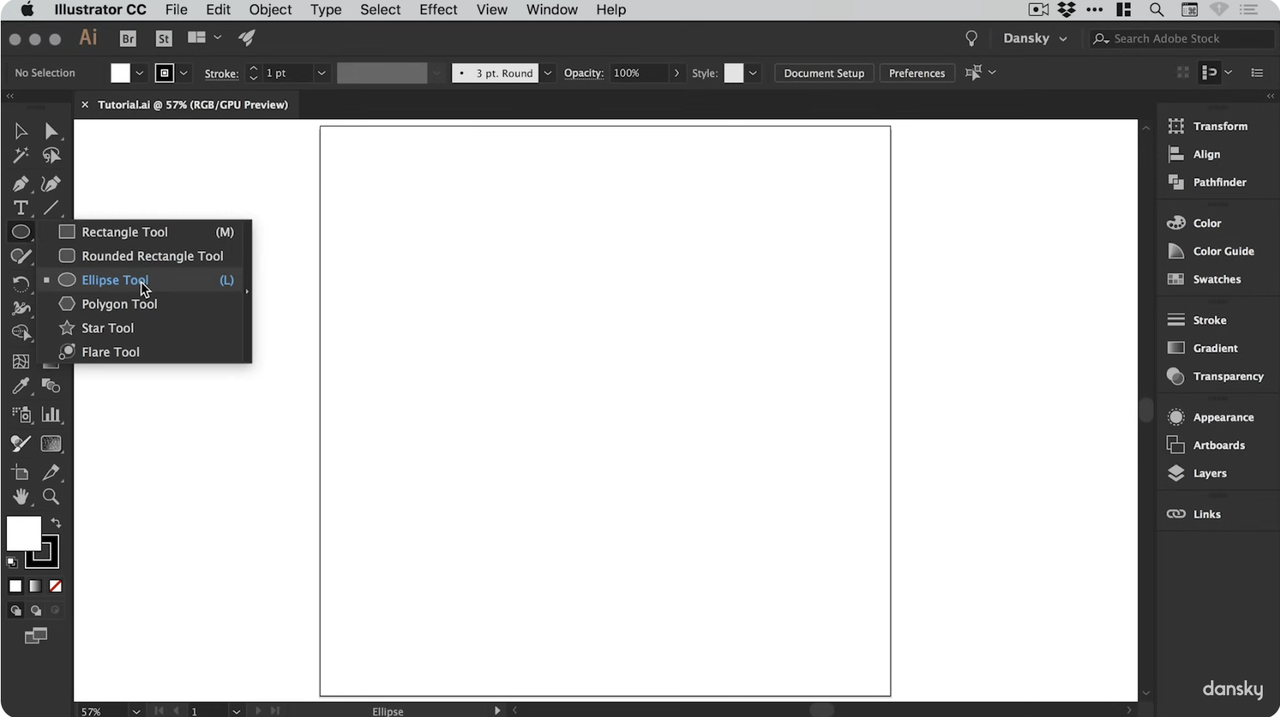Viewport: 1280px width, 717px height.
Task: Select the Selection tool arrow
Action: [20, 131]
